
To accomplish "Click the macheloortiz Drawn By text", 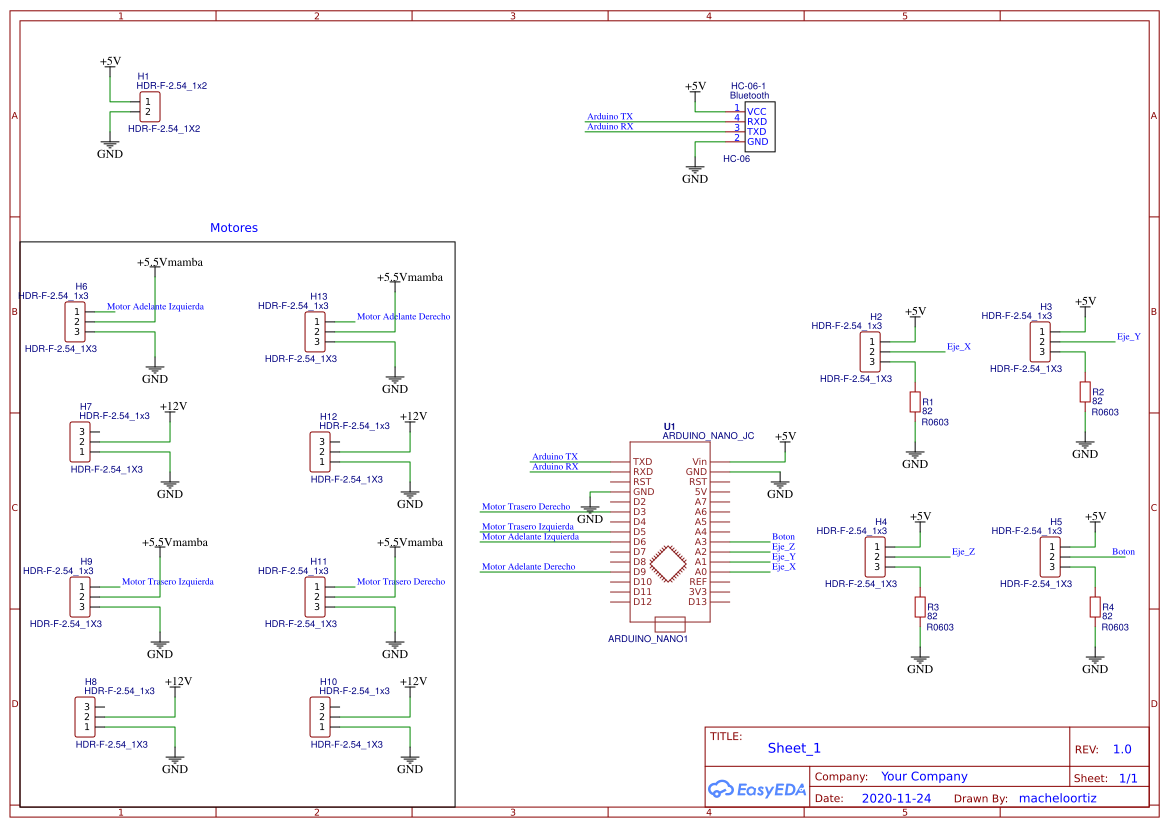I will tap(1058, 797).
